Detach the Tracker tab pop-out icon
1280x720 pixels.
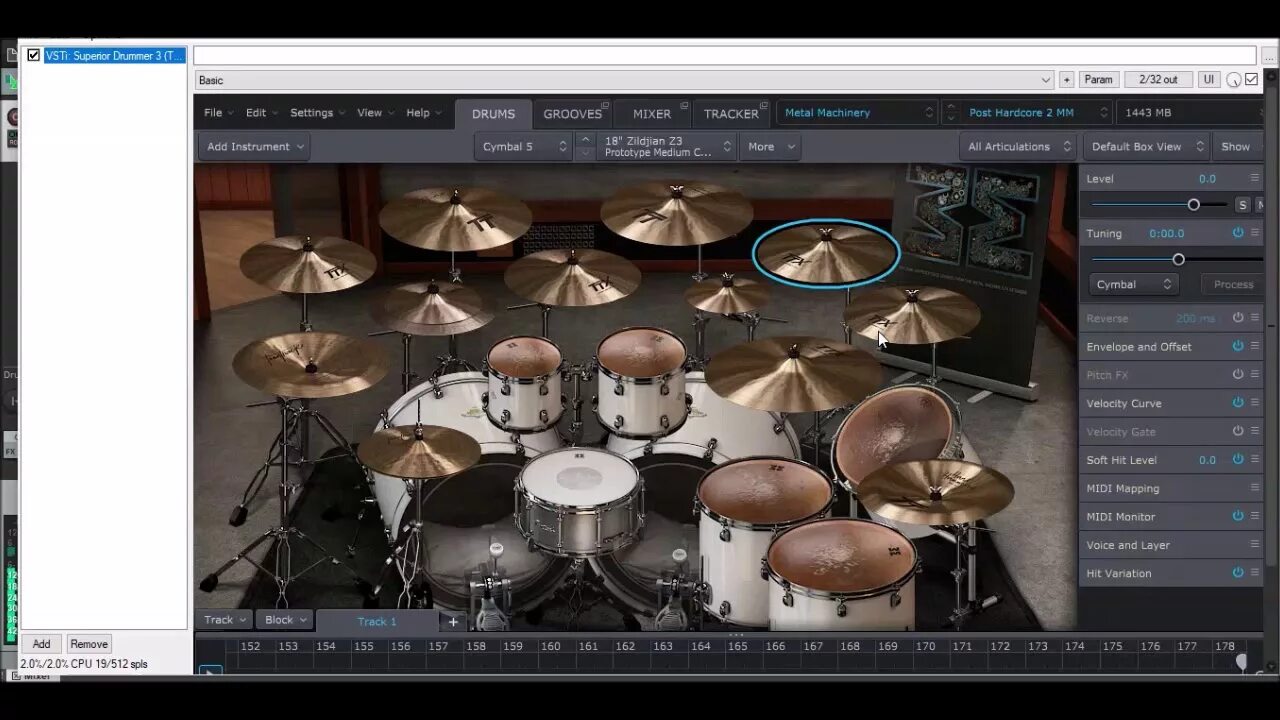pyautogui.click(x=764, y=104)
